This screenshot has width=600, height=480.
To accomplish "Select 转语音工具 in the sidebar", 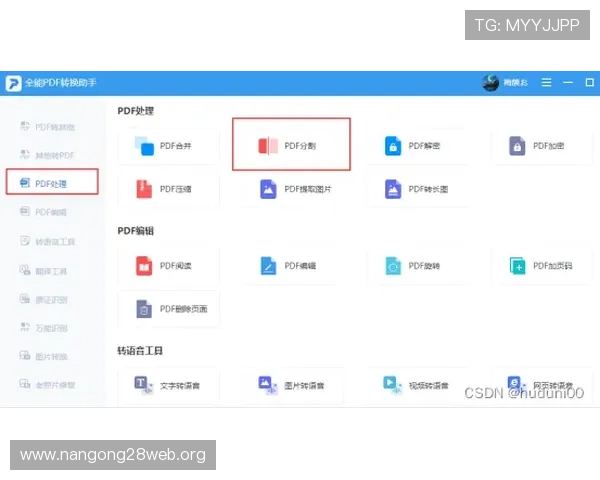I will [x=47, y=242].
